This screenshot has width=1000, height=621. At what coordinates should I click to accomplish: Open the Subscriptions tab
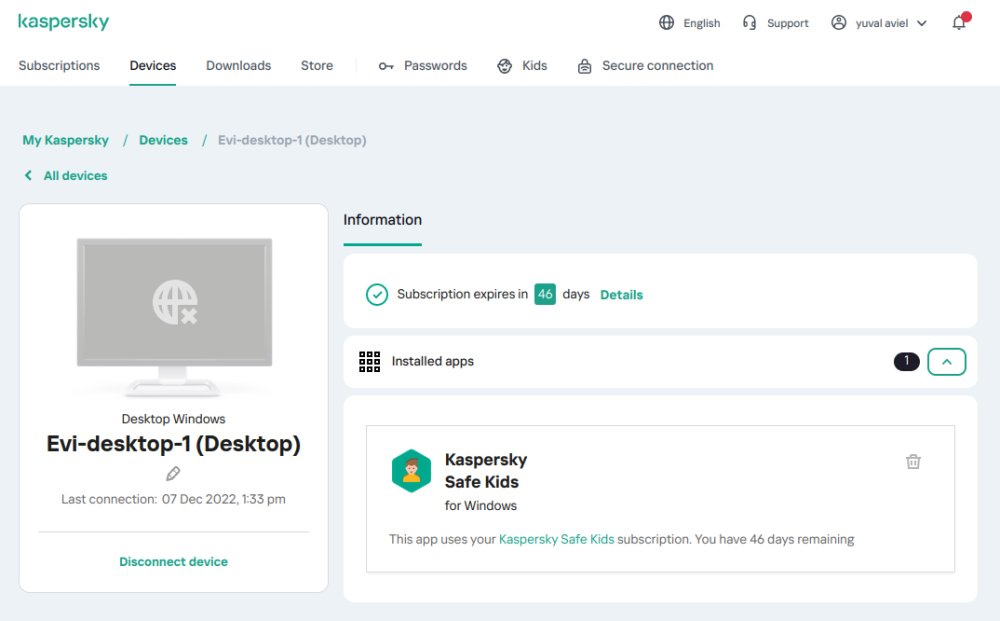coord(59,66)
